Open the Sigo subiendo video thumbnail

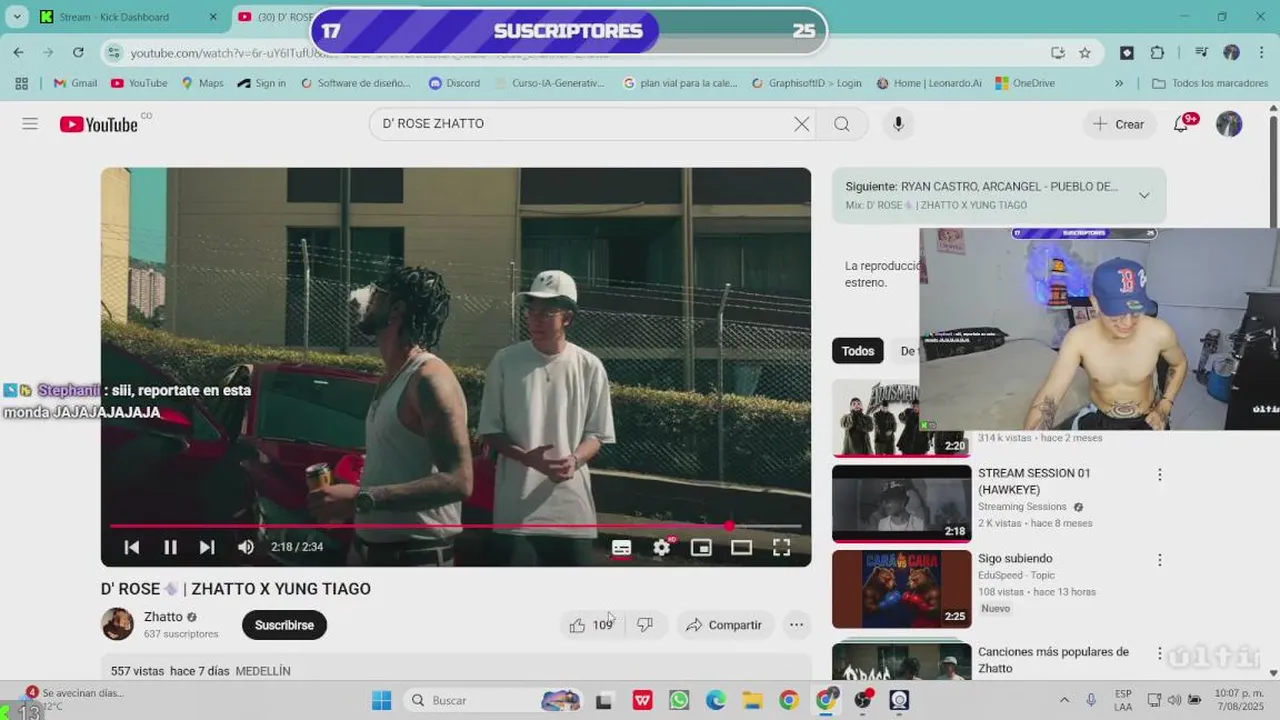coord(901,589)
